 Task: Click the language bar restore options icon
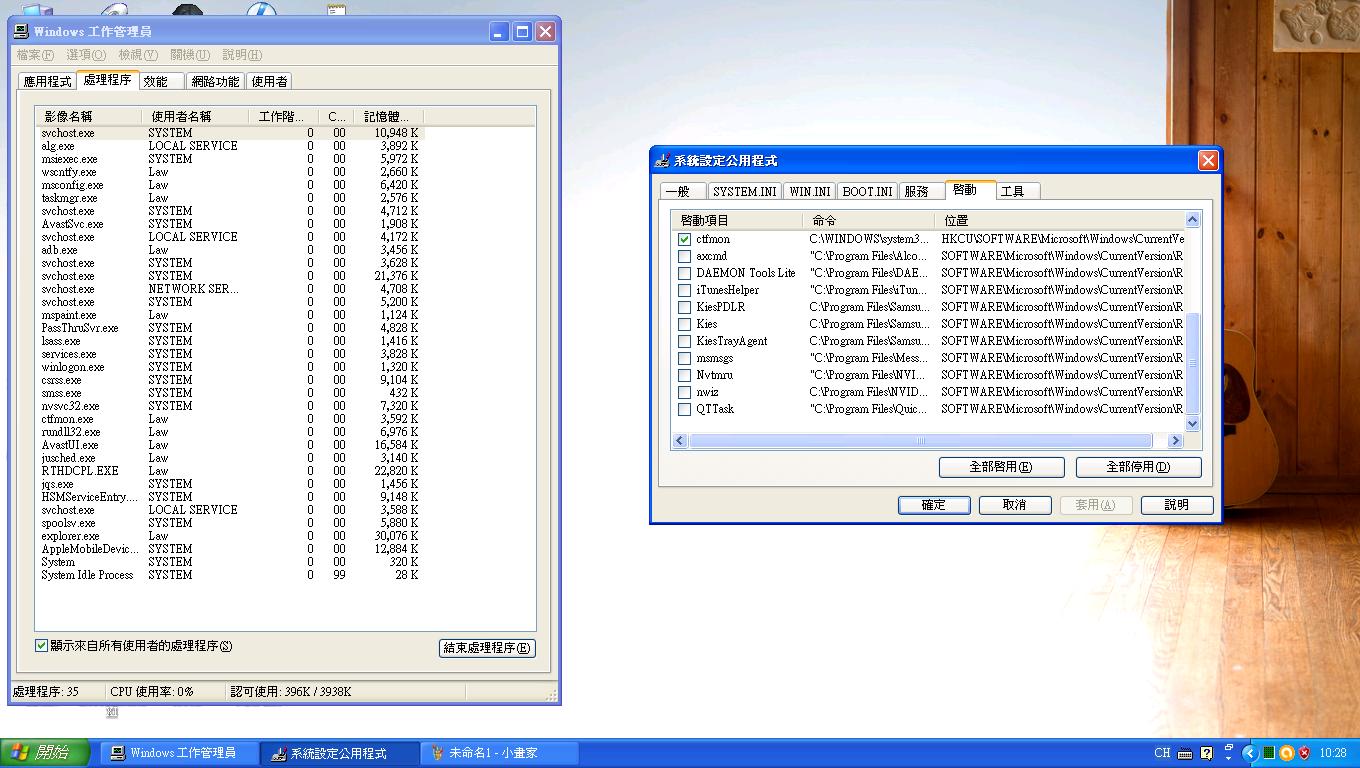tap(1229, 749)
